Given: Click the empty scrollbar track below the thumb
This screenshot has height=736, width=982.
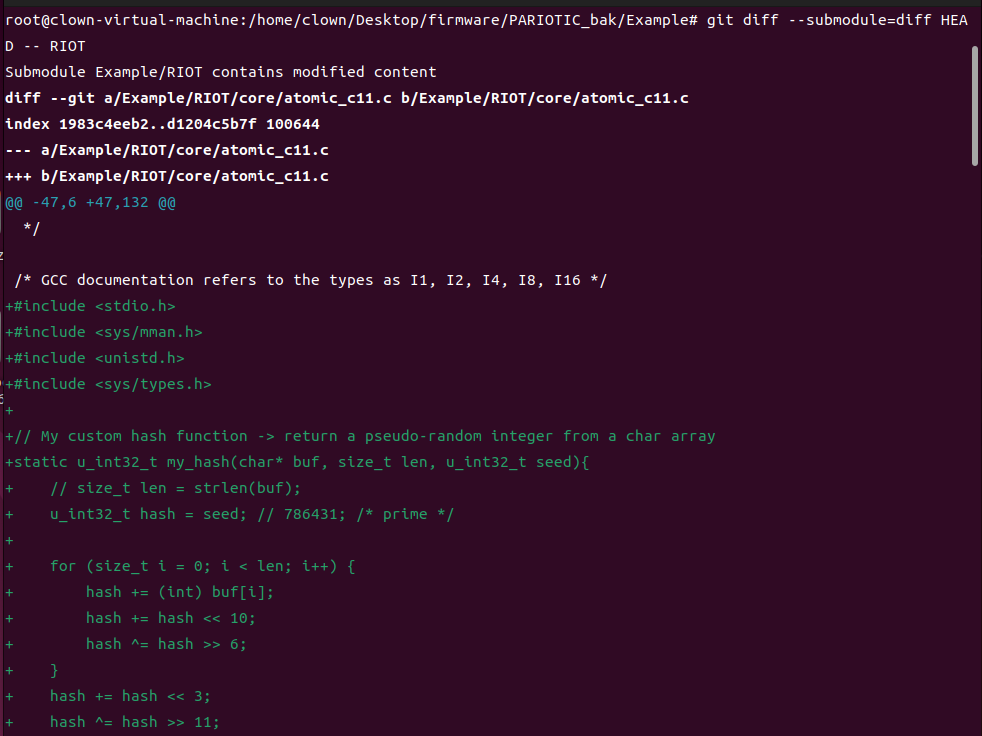Looking at the screenshot, I should click(x=975, y=450).
